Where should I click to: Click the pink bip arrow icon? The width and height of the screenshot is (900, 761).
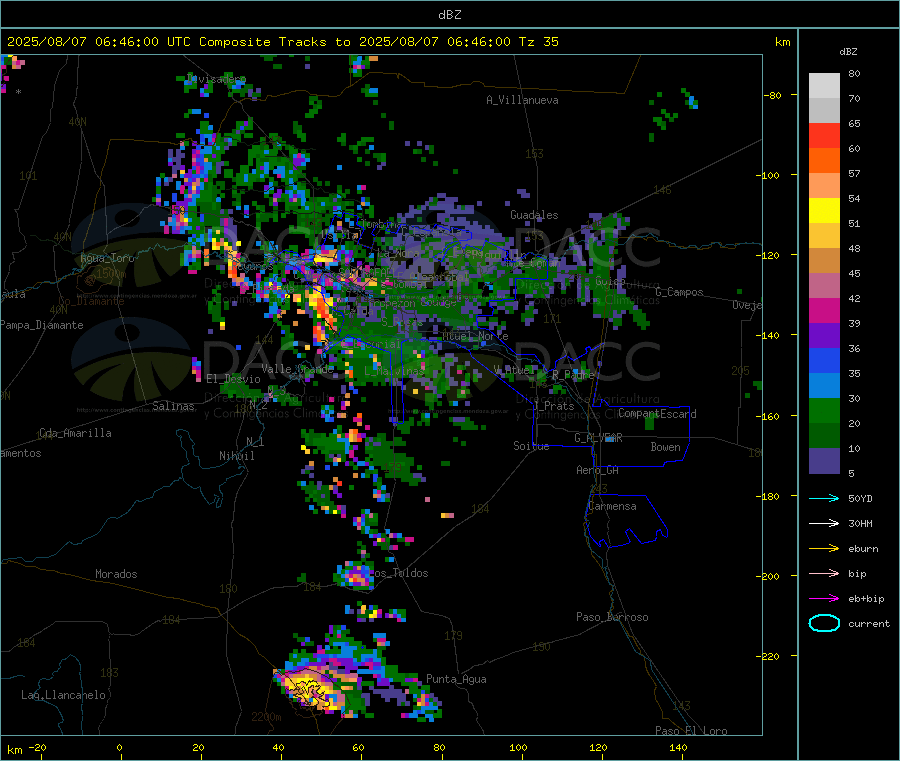click(x=824, y=573)
